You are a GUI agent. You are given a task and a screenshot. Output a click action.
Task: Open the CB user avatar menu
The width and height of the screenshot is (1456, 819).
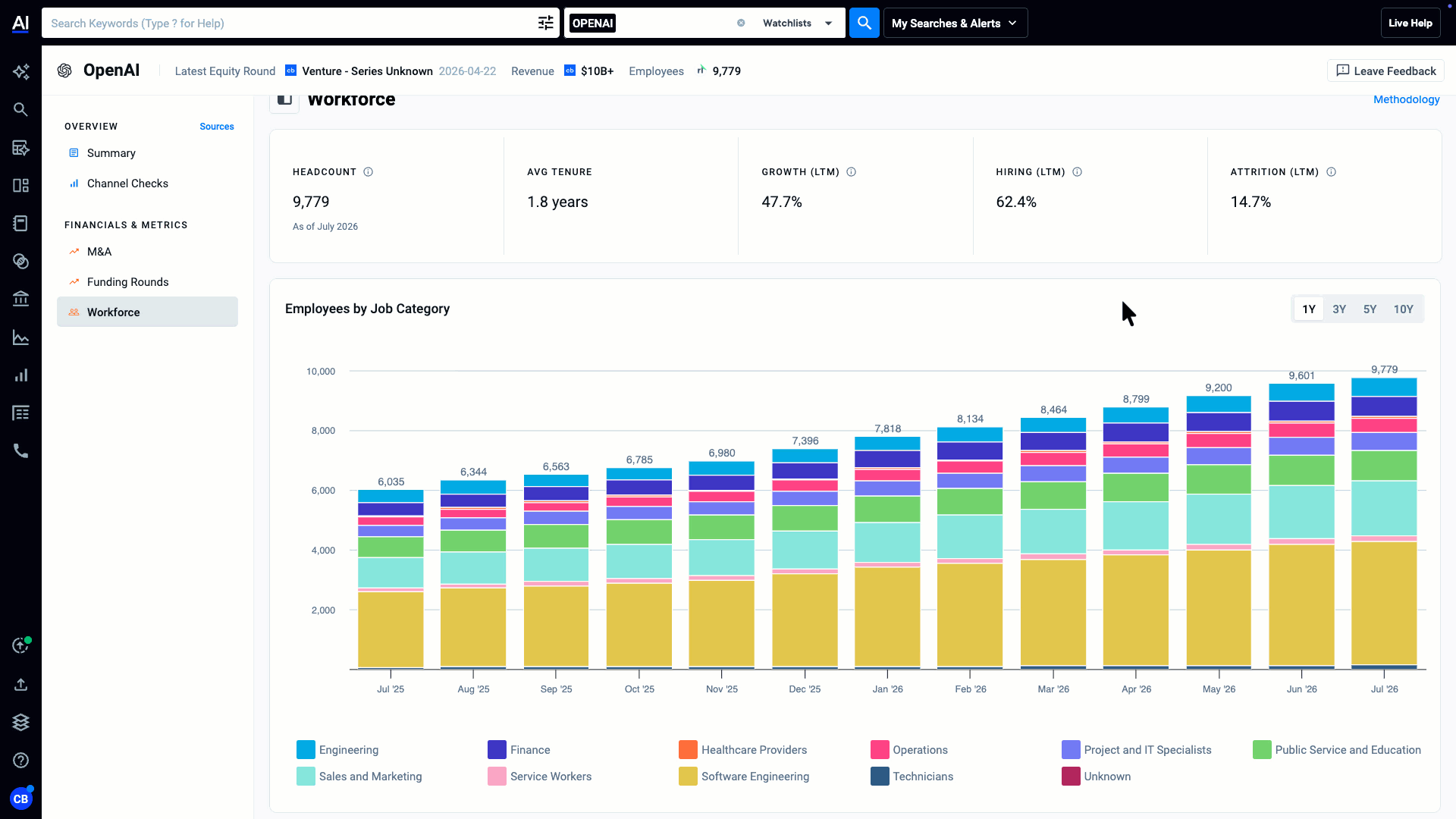click(x=20, y=799)
